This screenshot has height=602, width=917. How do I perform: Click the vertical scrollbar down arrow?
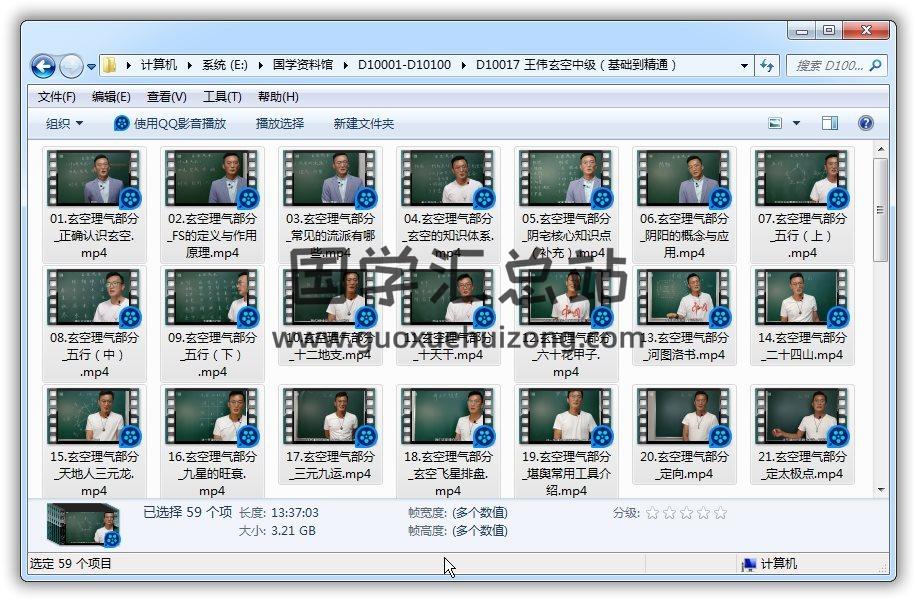coord(881,490)
